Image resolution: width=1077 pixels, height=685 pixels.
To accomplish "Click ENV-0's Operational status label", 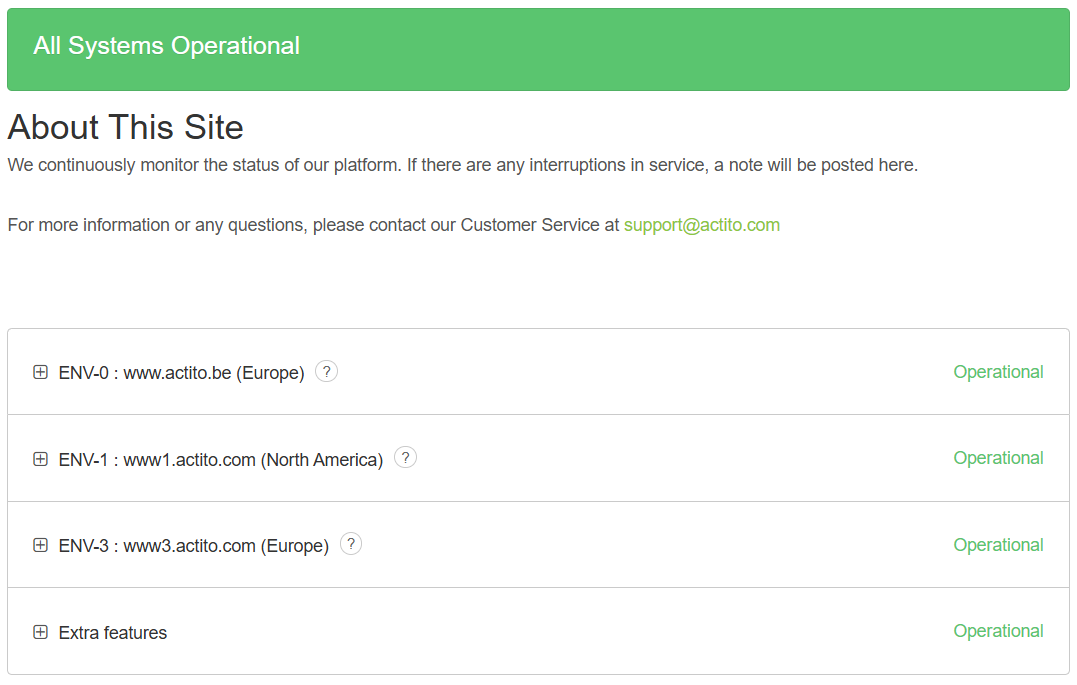I will pyautogui.click(x=998, y=371).
